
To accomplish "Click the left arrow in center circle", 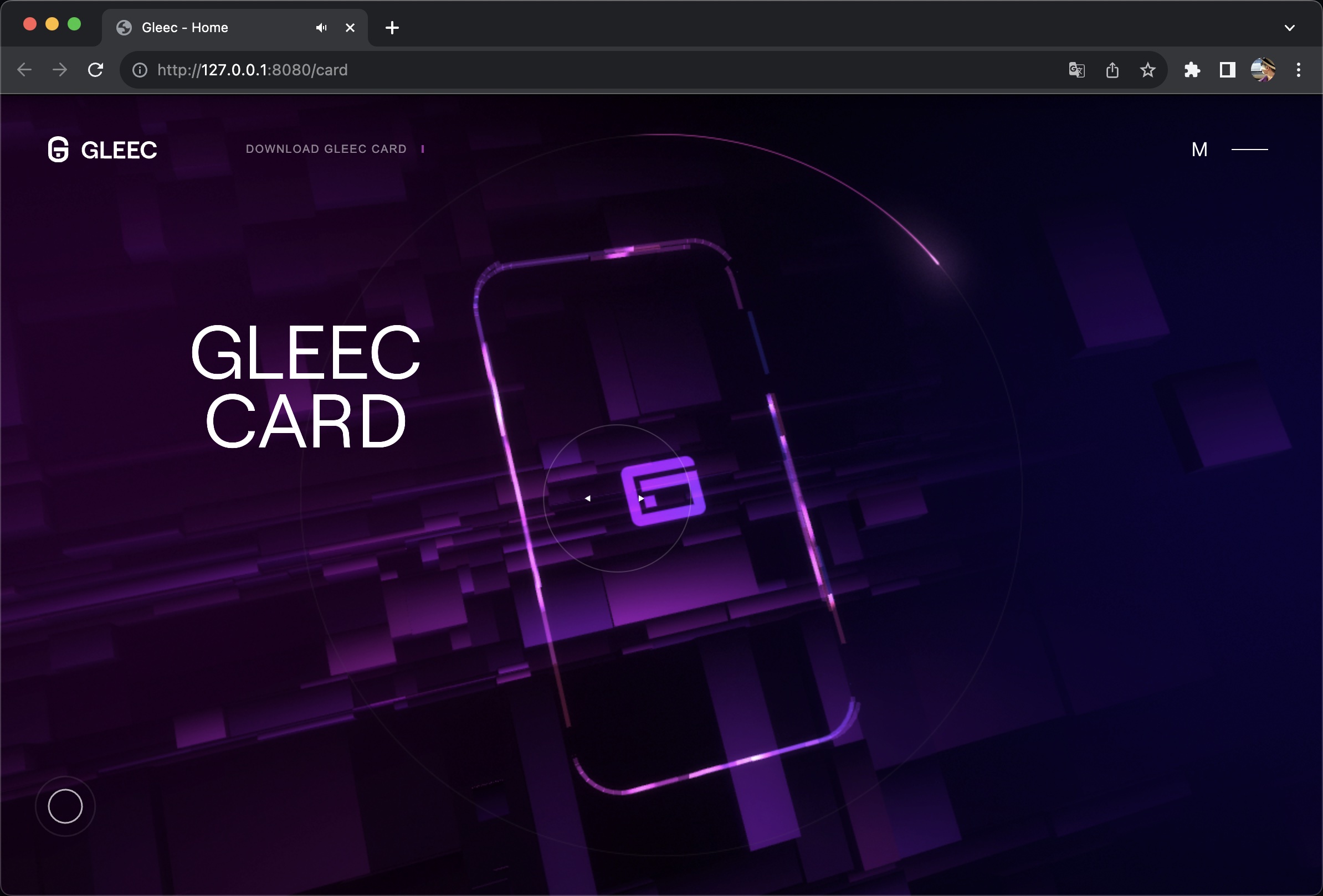I will (x=587, y=498).
